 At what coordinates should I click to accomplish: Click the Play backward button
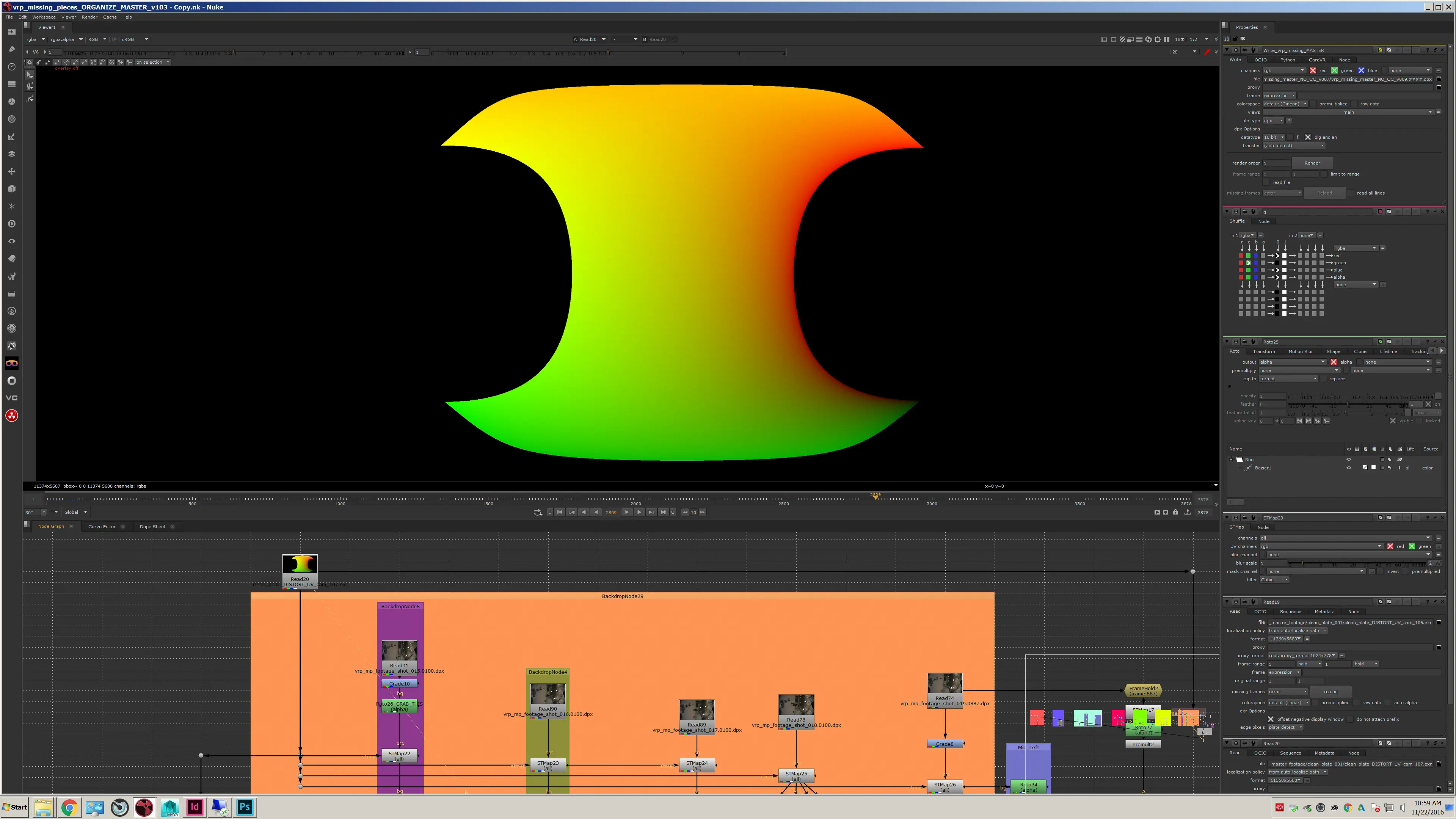[x=596, y=512]
